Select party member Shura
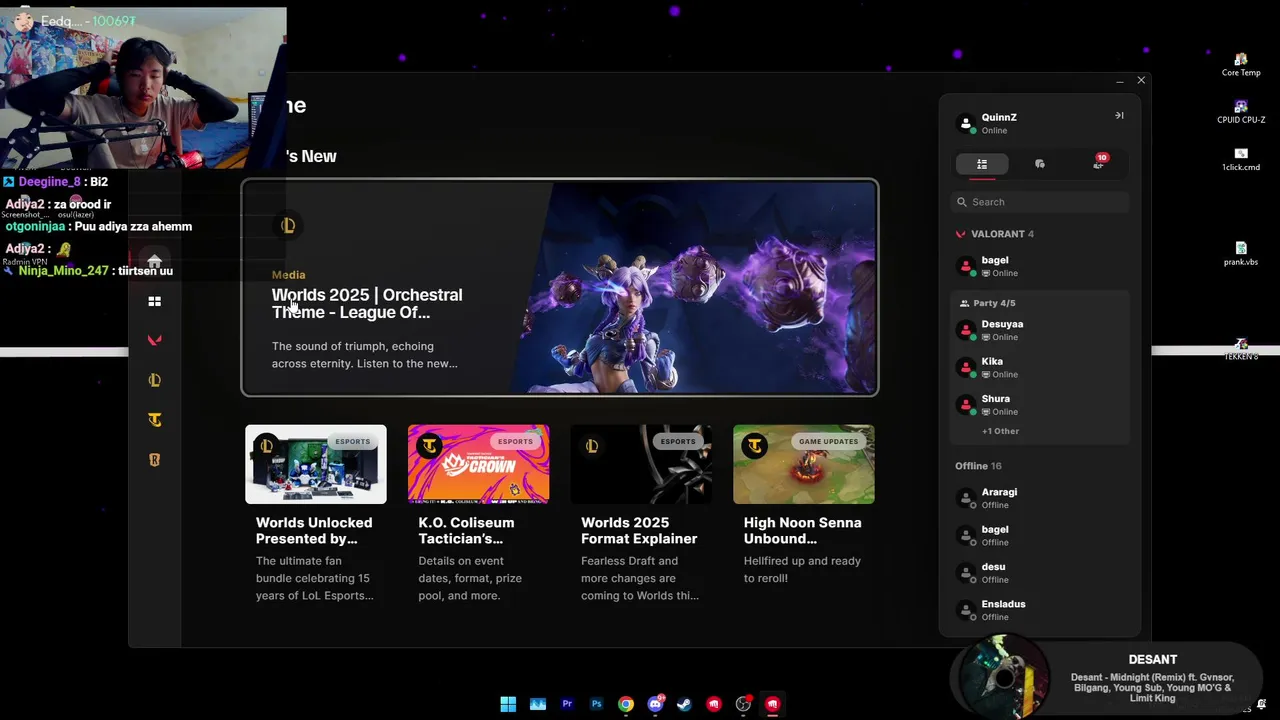The height and width of the screenshot is (720, 1280). point(1040,405)
